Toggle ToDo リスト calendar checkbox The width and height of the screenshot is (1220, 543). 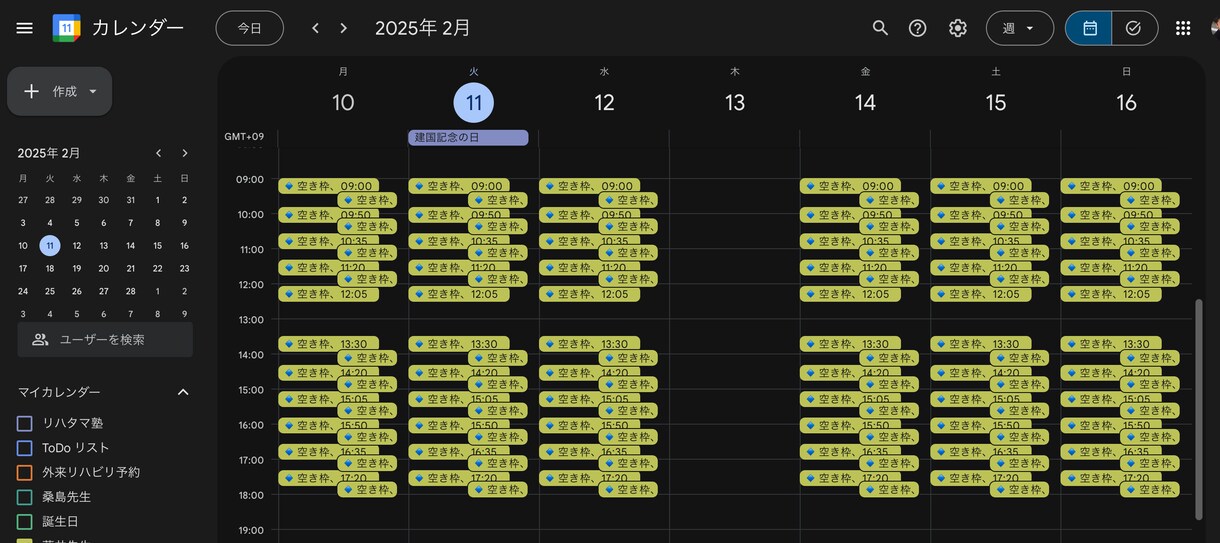pyautogui.click(x=25, y=448)
